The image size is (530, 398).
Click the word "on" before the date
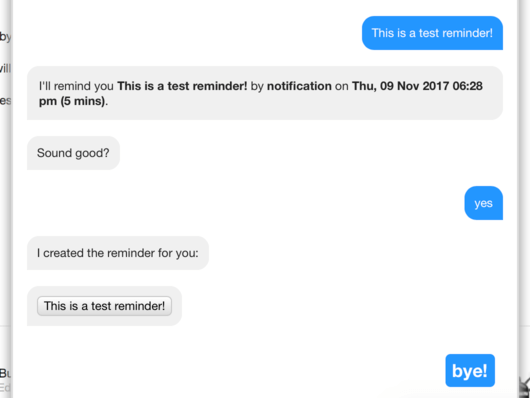[x=342, y=86]
